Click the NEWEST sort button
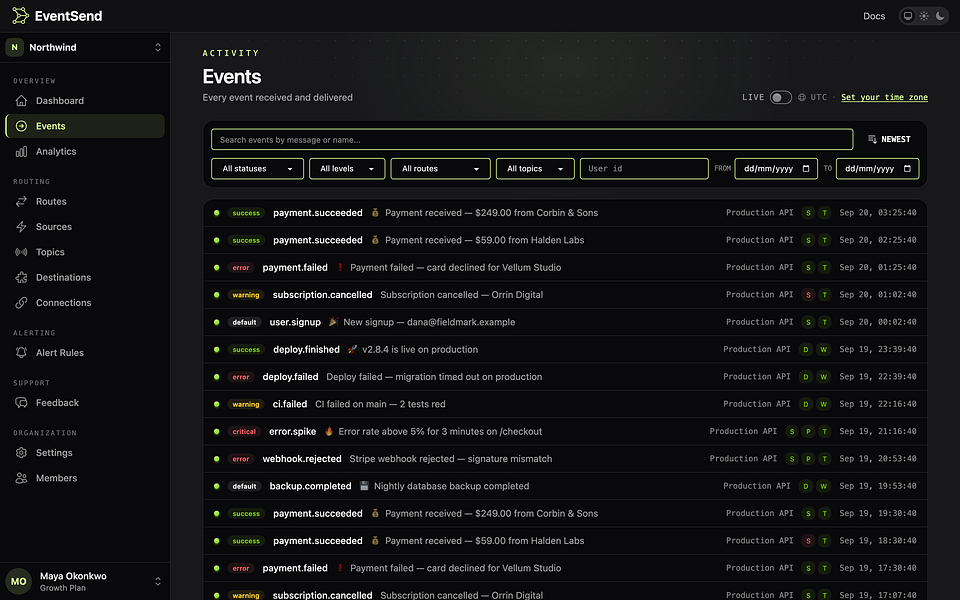 (x=889, y=140)
